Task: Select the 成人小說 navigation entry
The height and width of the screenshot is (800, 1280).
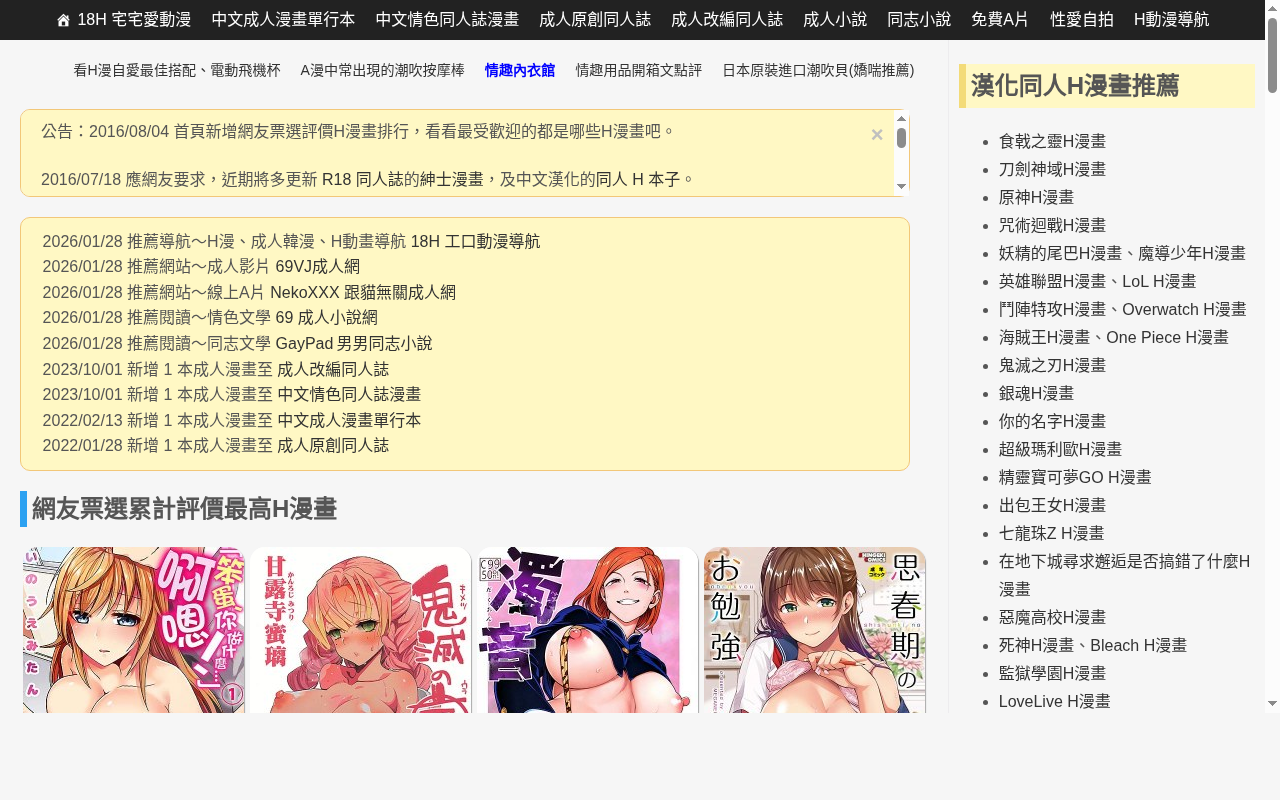Action: (834, 20)
